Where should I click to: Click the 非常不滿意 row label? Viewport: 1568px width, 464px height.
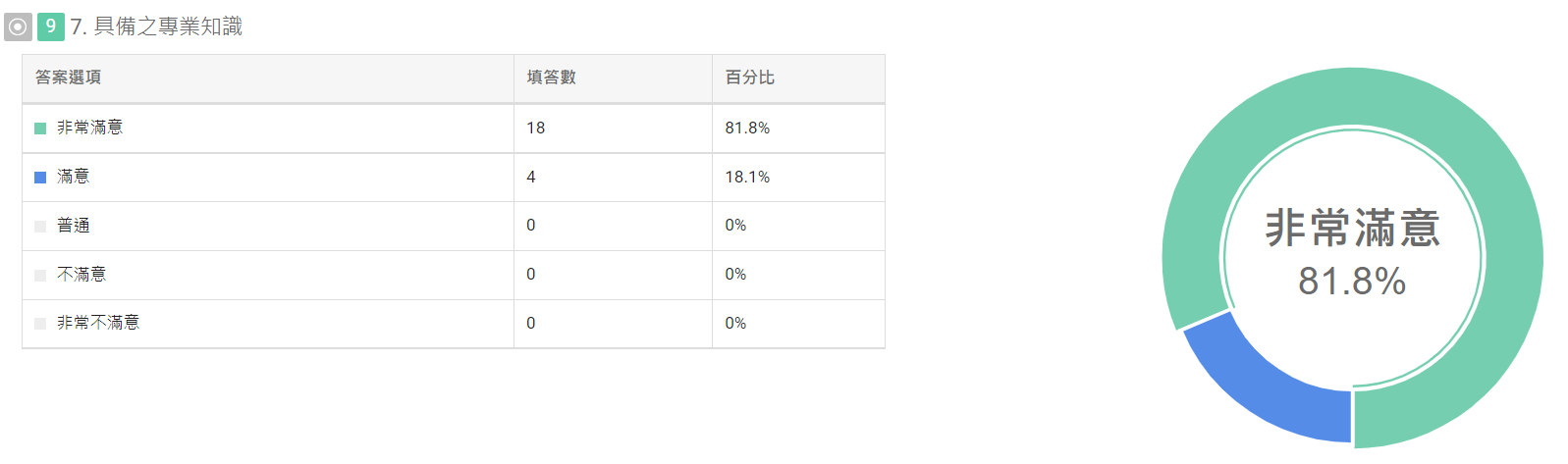point(98,323)
